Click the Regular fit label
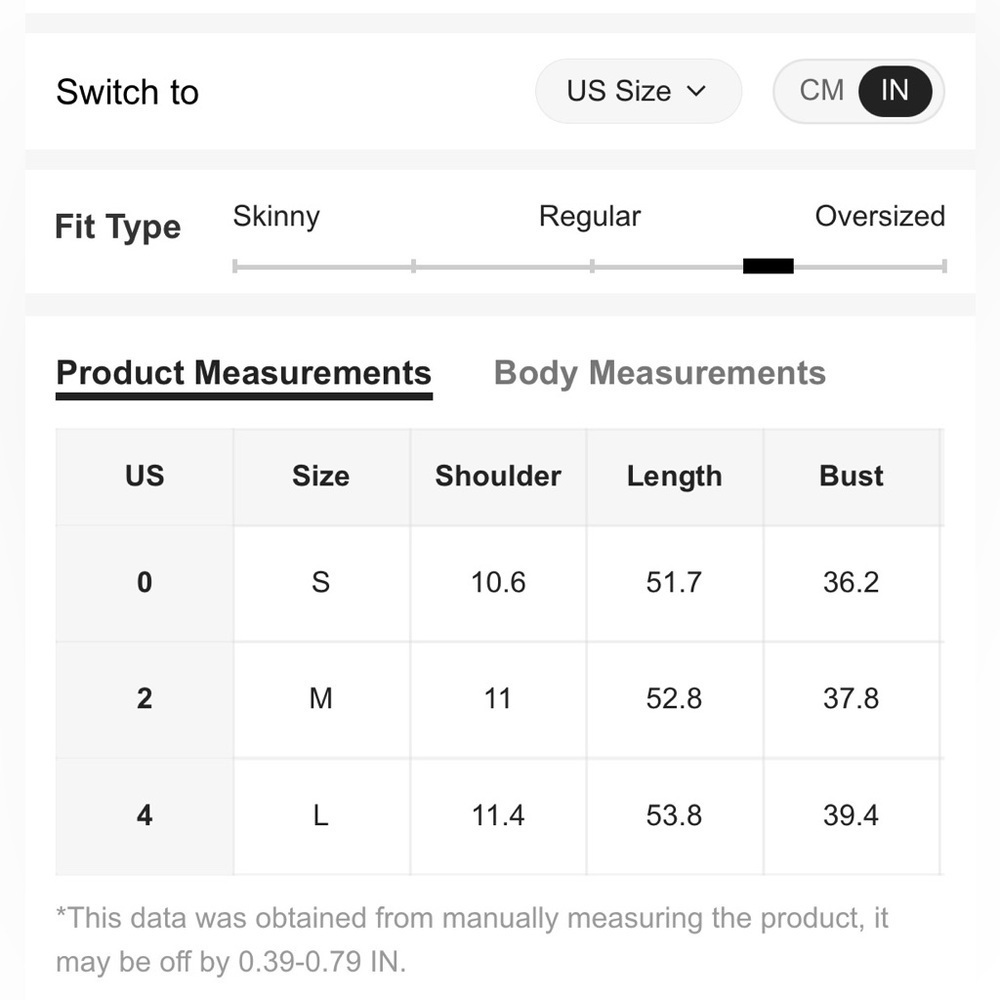This screenshot has height=1000, width=1000. [x=589, y=216]
